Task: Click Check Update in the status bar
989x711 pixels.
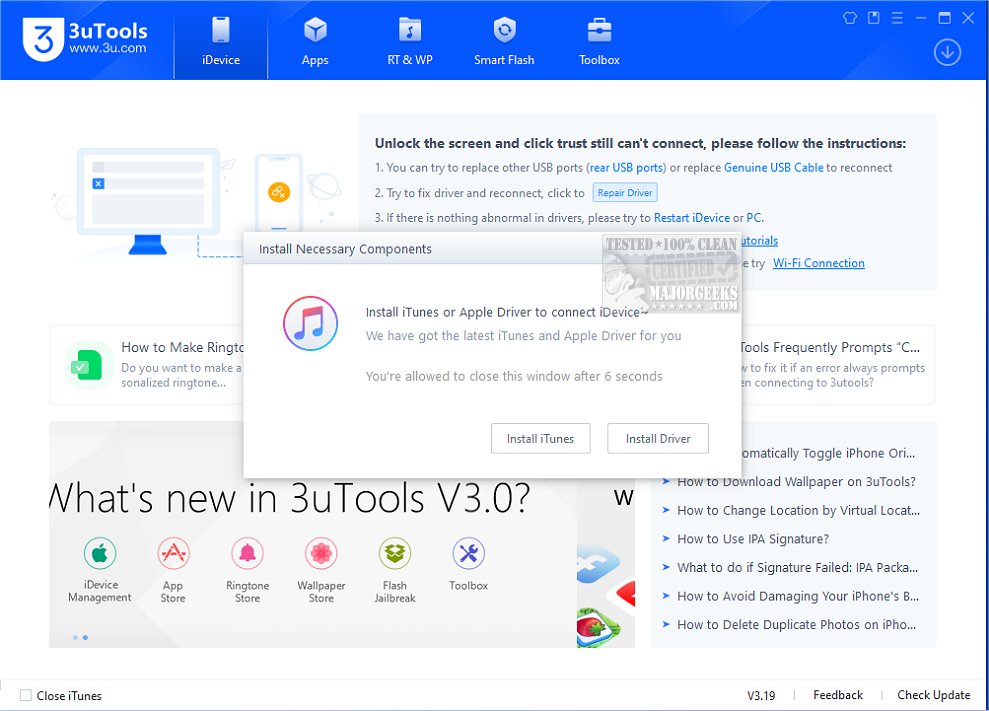Action: [x=932, y=694]
